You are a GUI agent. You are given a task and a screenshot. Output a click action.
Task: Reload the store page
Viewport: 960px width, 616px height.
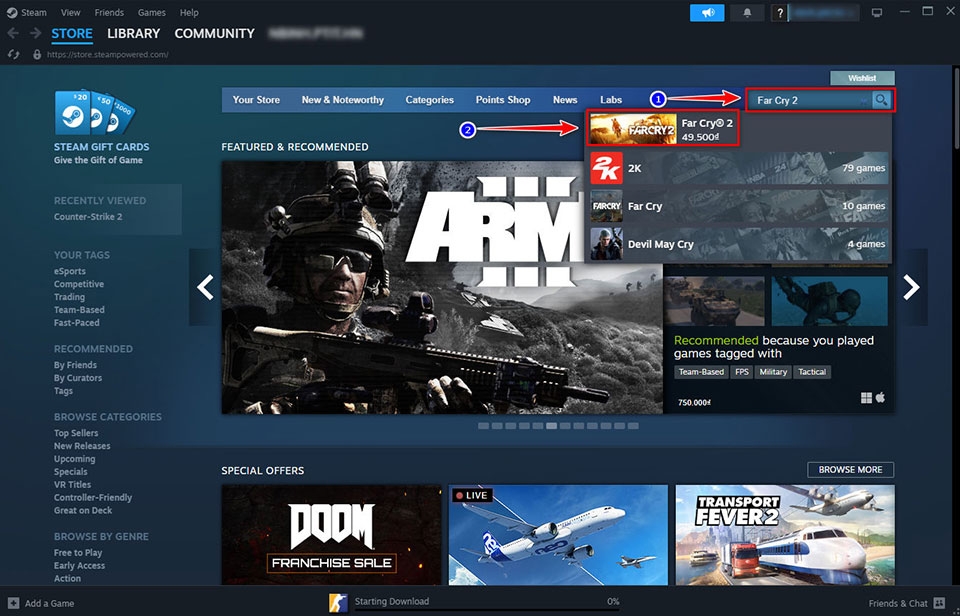(x=13, y=54)
